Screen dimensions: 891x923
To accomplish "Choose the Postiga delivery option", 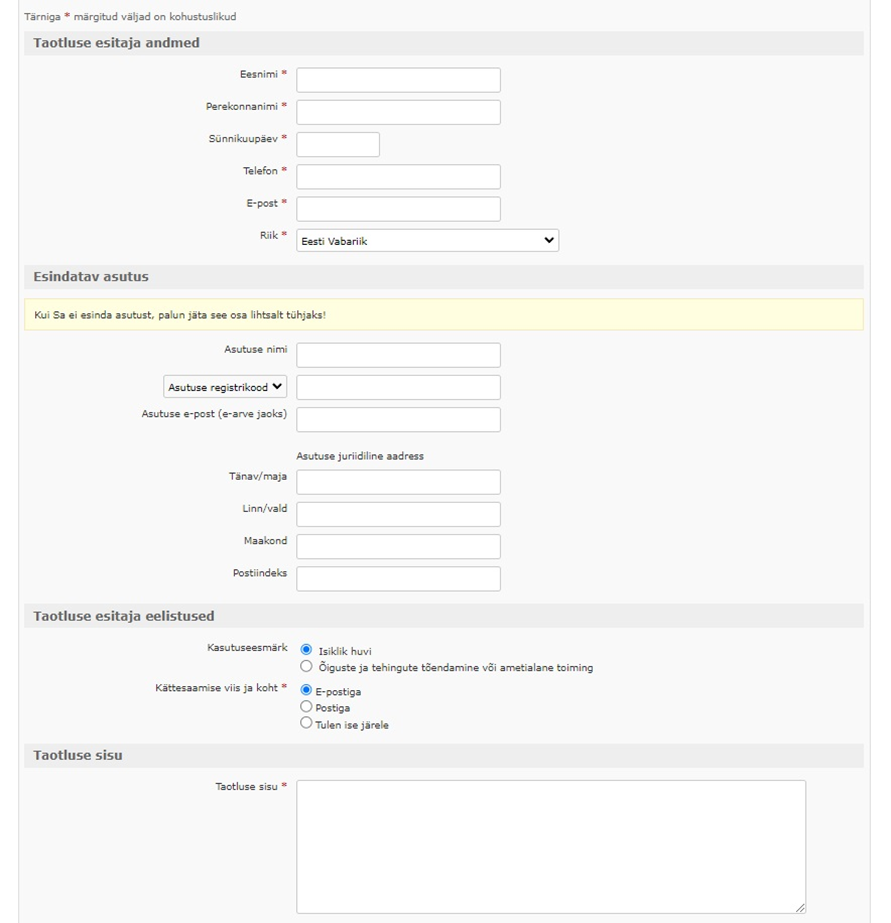I will [x=307, y=707].
